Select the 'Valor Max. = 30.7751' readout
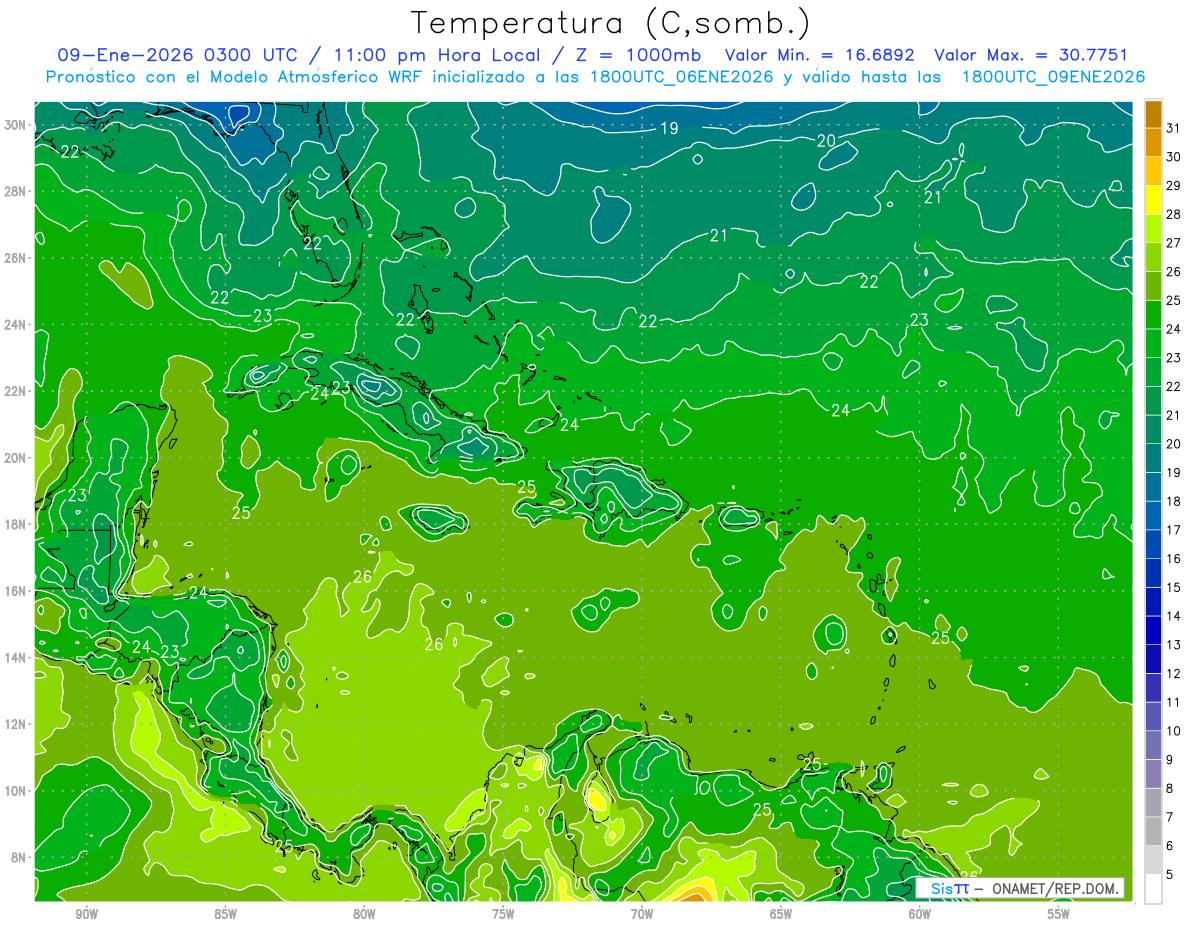 1031,55
